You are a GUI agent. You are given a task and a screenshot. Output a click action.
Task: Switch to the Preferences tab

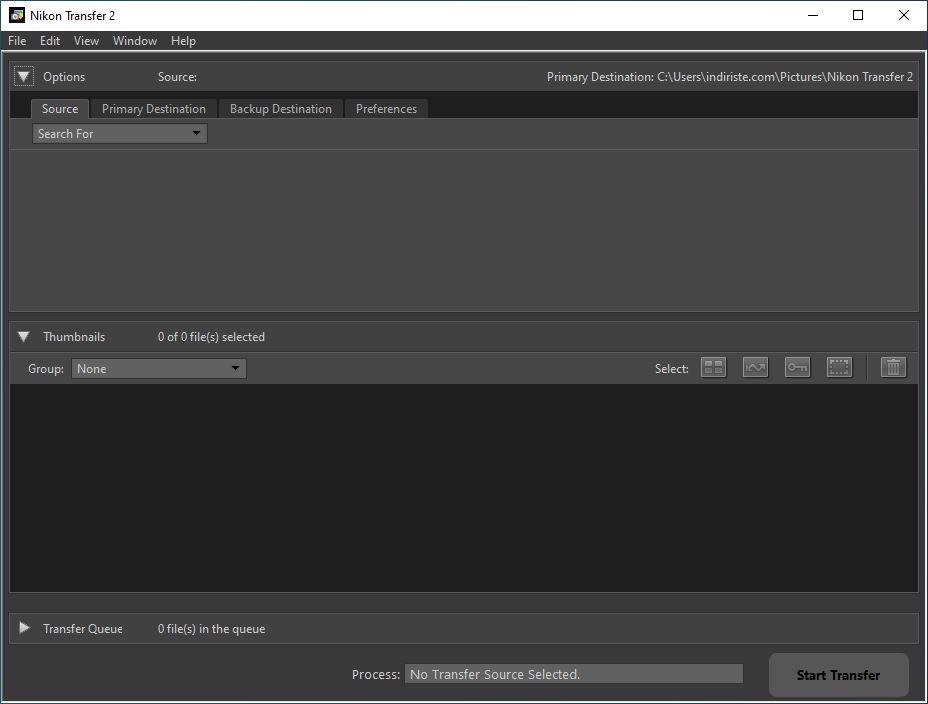(x=386, y=109)
